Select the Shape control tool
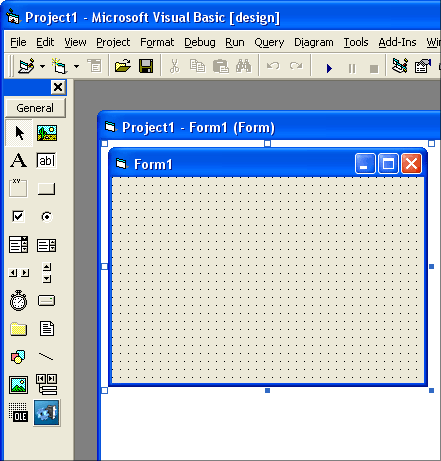 19,357
